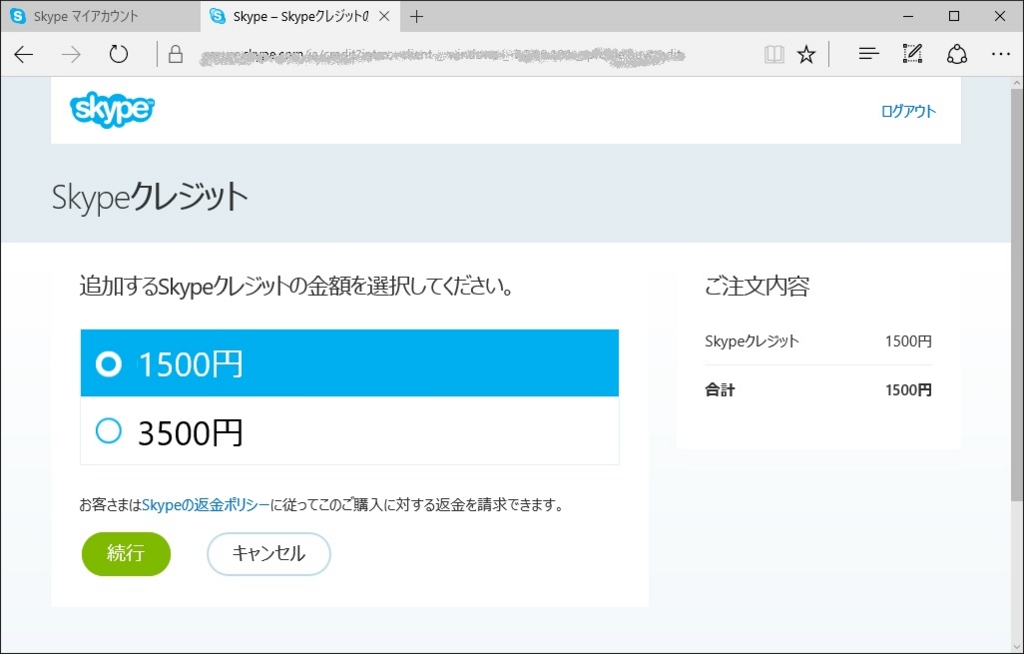This screenshot has height=654, width=1024.
Task: Open the Hub three-lines icon
Action: 868,54
